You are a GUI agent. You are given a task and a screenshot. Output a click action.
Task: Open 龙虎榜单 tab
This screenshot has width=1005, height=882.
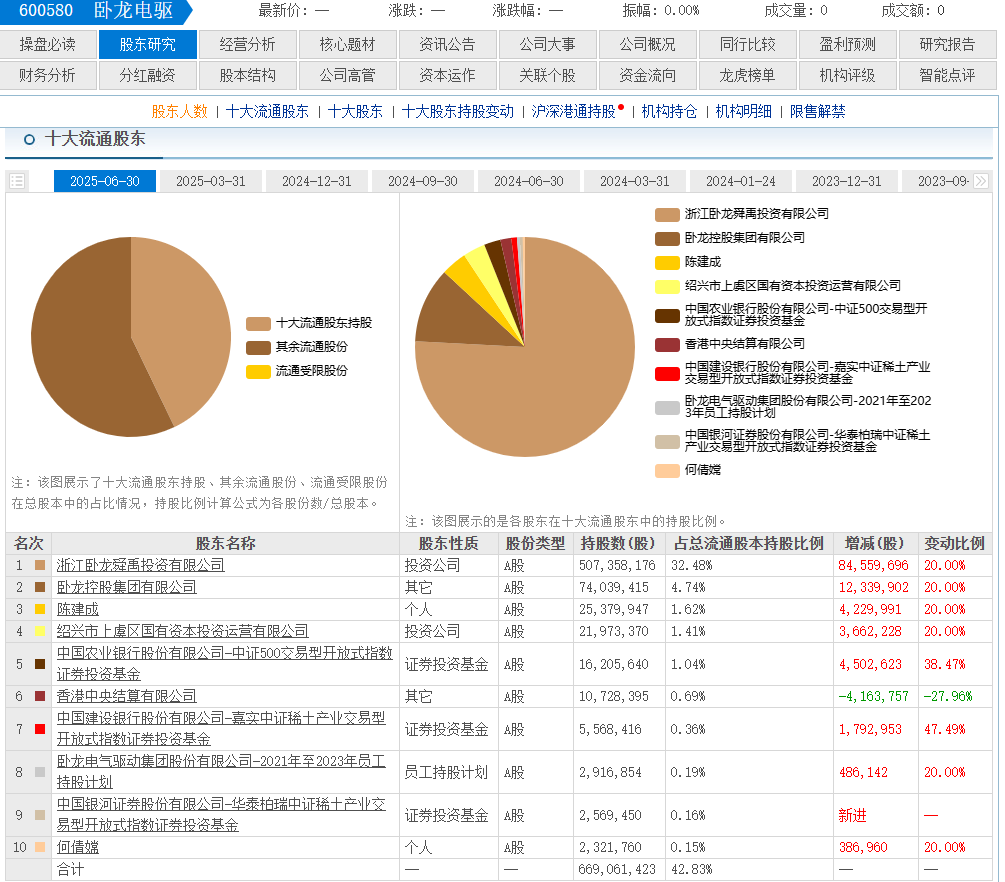[748, 75]
